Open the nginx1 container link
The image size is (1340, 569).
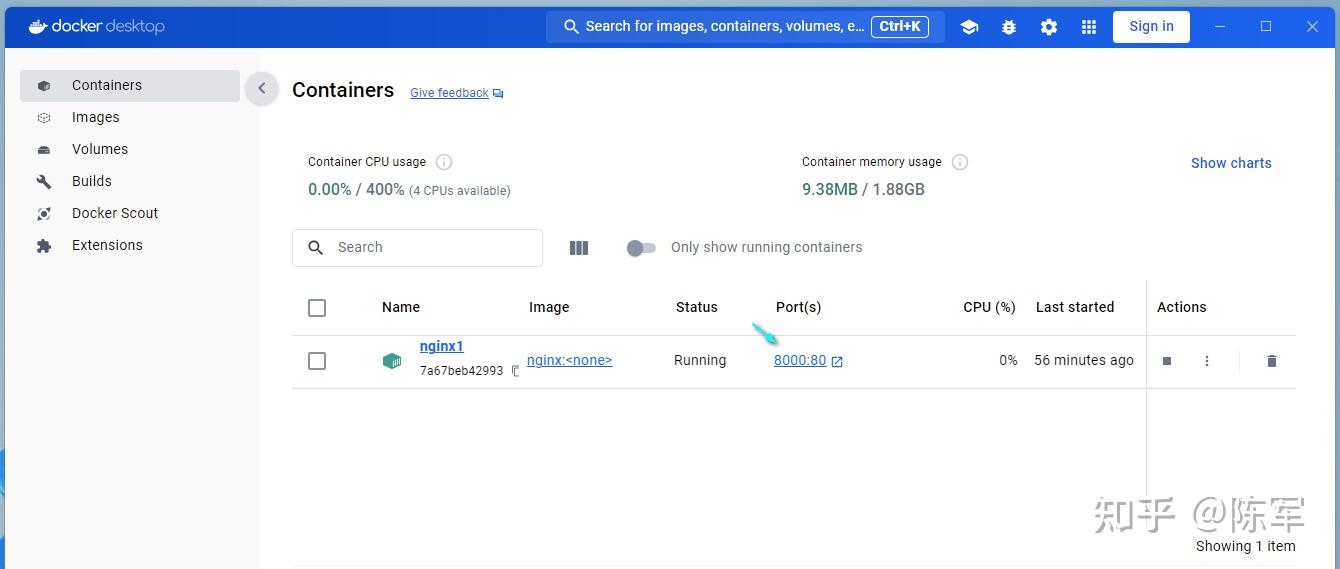click(x=441, y=347)
